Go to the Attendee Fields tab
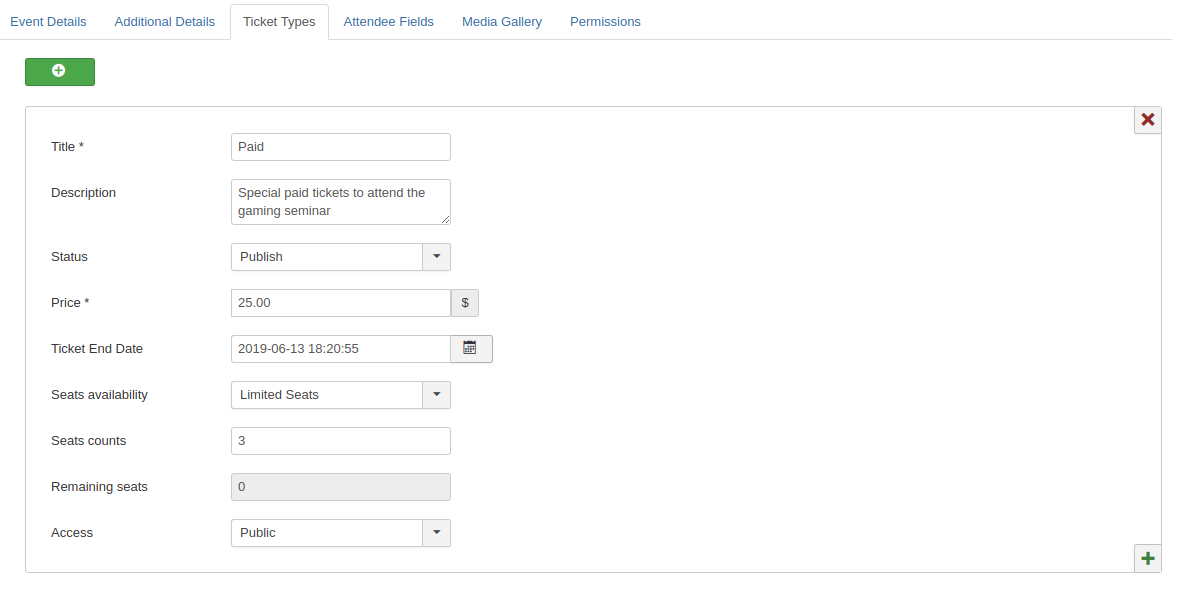The width and height of the screenshot is (1183, 591). (389, 22)
